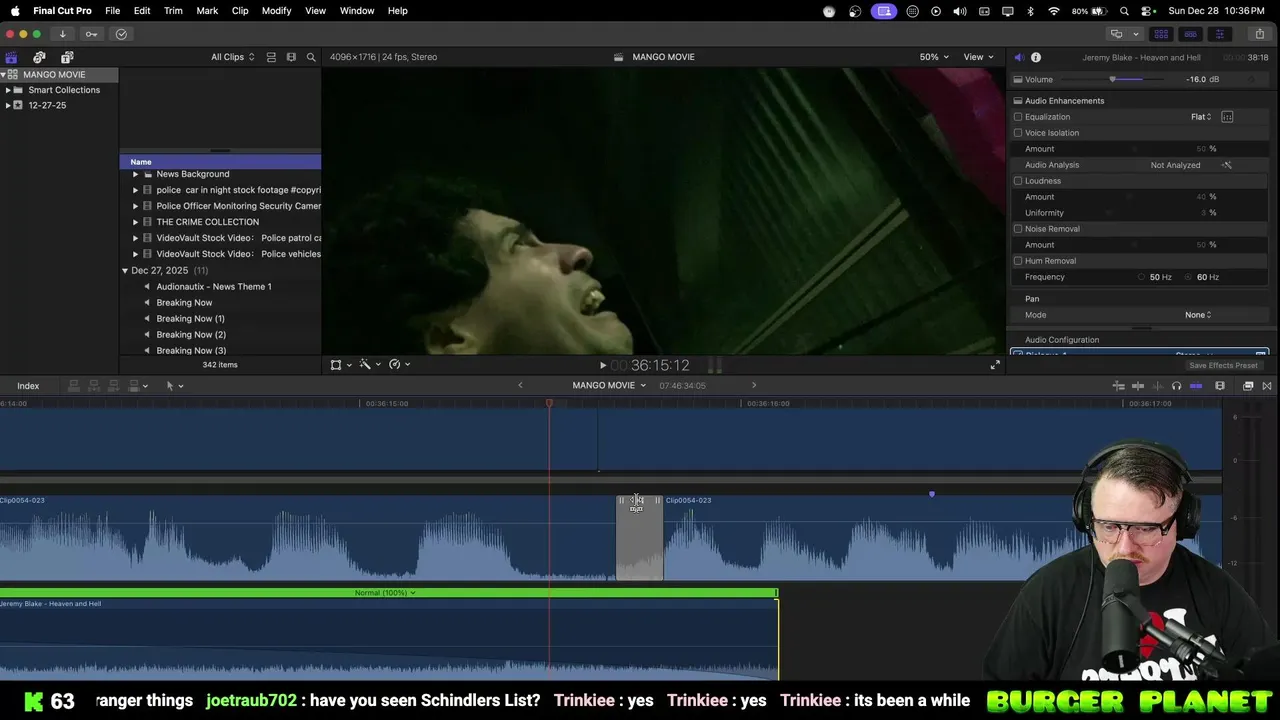Click the browser search magnifier icon
The image size is (1280, 720).
pos(311,57)
